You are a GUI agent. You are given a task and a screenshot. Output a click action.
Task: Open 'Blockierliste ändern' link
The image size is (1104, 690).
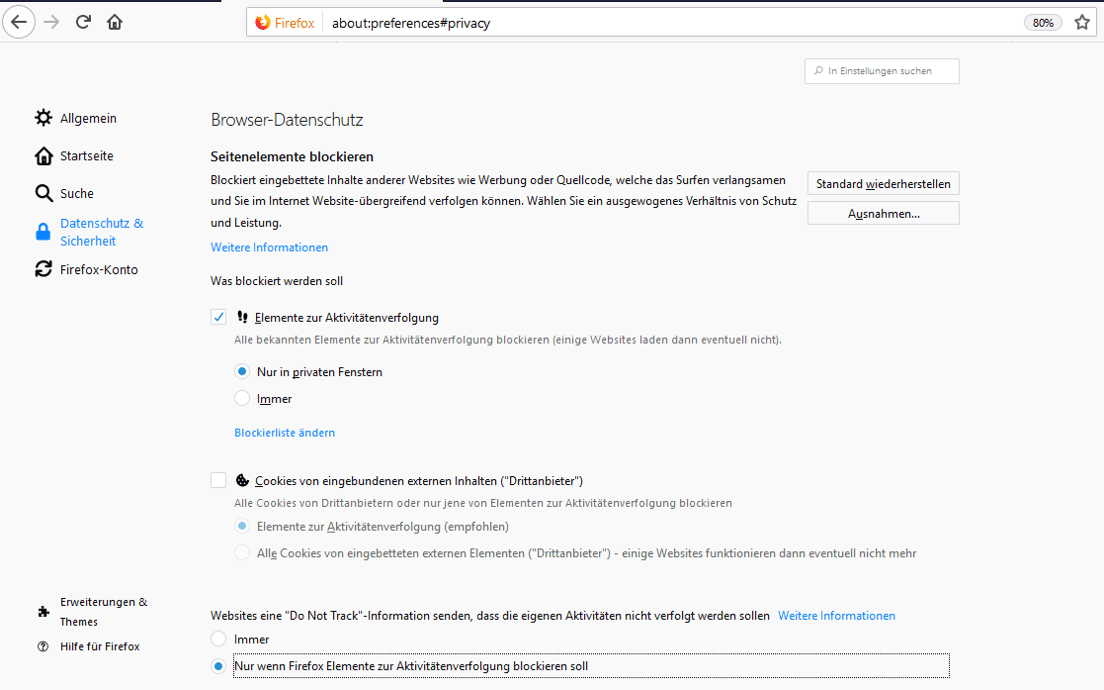284,432
